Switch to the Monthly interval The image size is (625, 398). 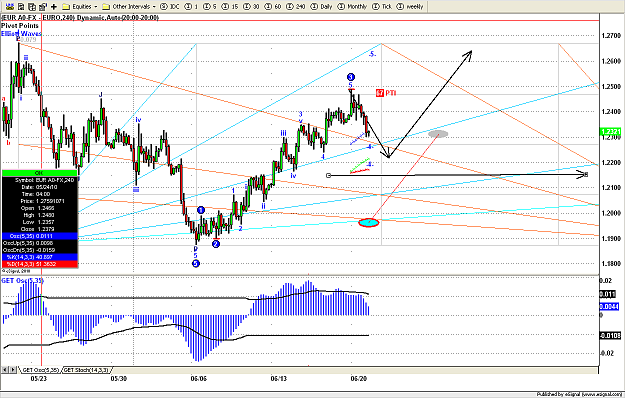[352, 6]
